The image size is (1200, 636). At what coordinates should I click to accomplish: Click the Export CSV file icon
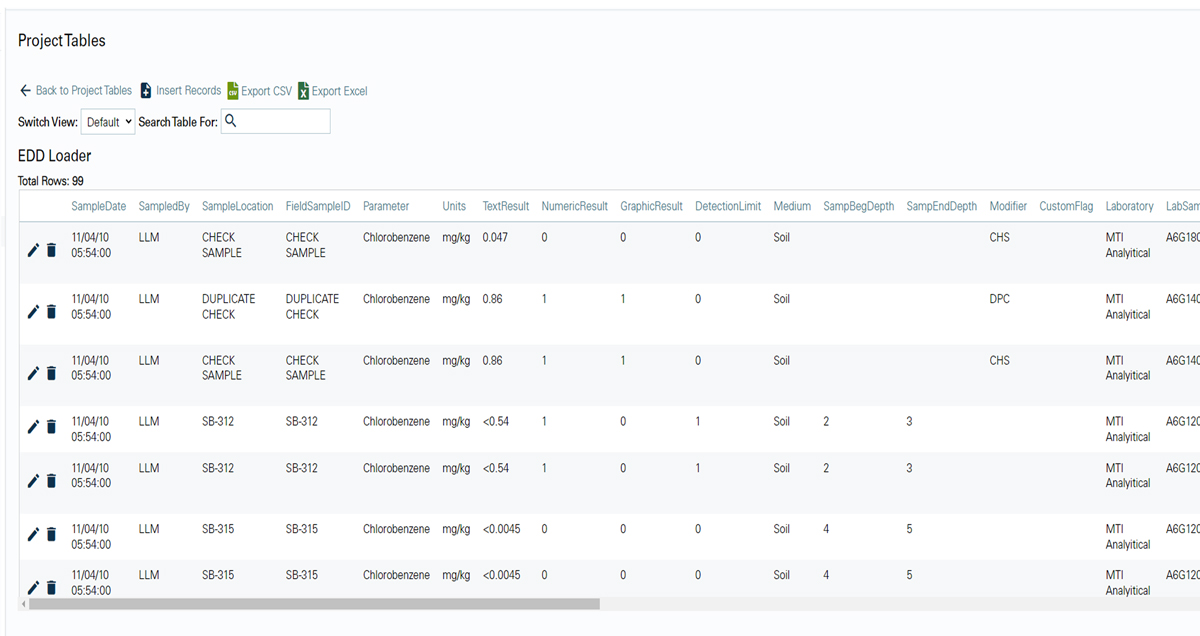(233, 90)
